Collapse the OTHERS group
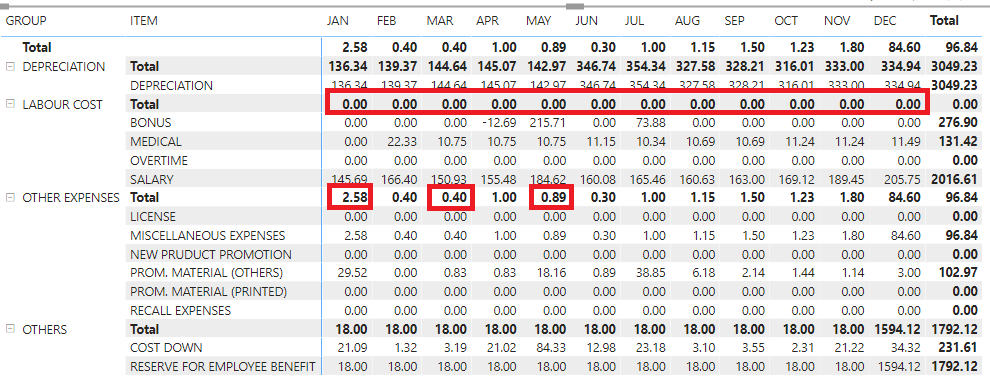This screenshot has height=390, width=990. click(10, 329)
